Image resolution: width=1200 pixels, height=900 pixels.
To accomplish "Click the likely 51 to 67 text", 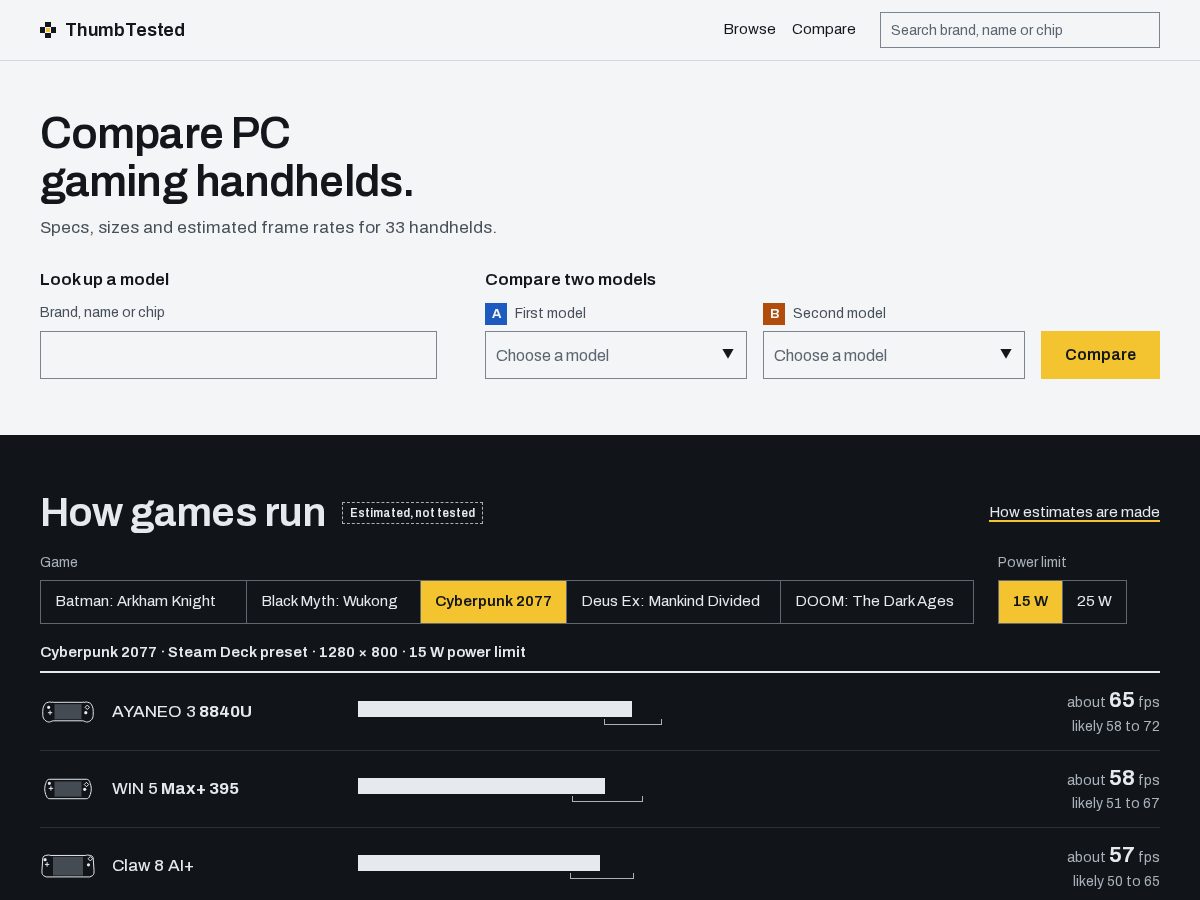I will [x=1116, y=803].
